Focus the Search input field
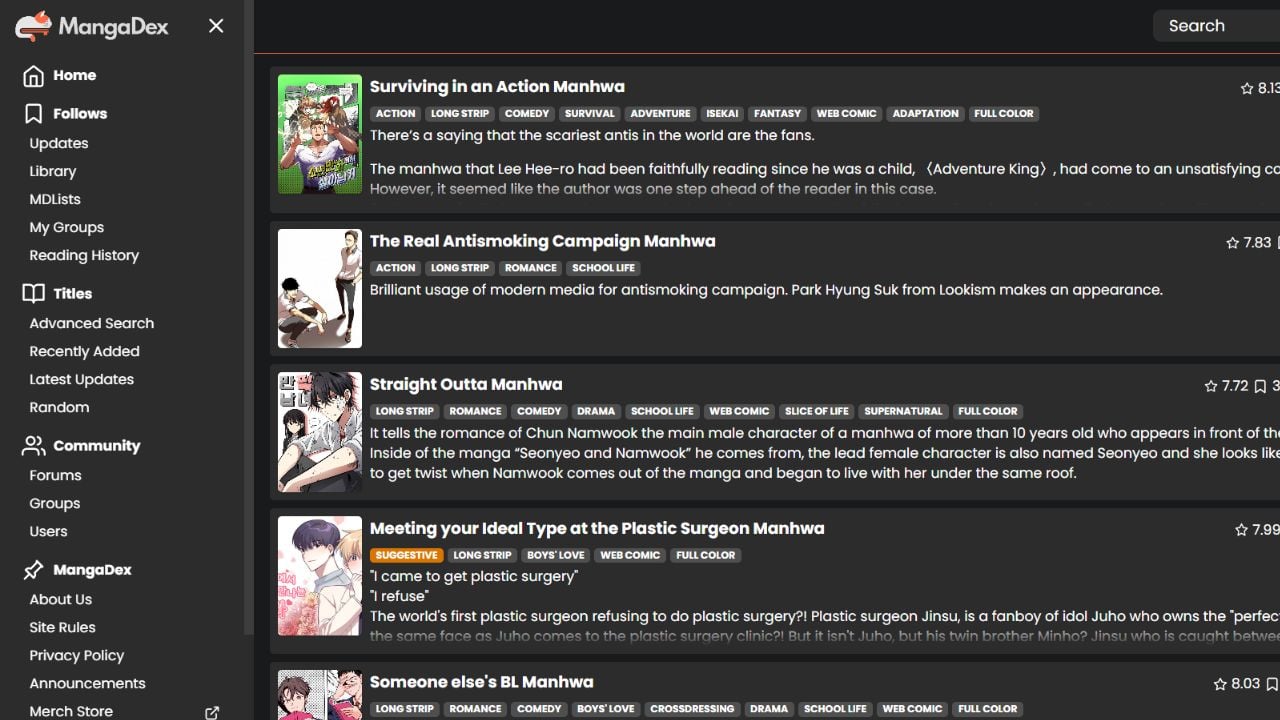Screen dimensions: 1280x720 tap(1216, 26)
